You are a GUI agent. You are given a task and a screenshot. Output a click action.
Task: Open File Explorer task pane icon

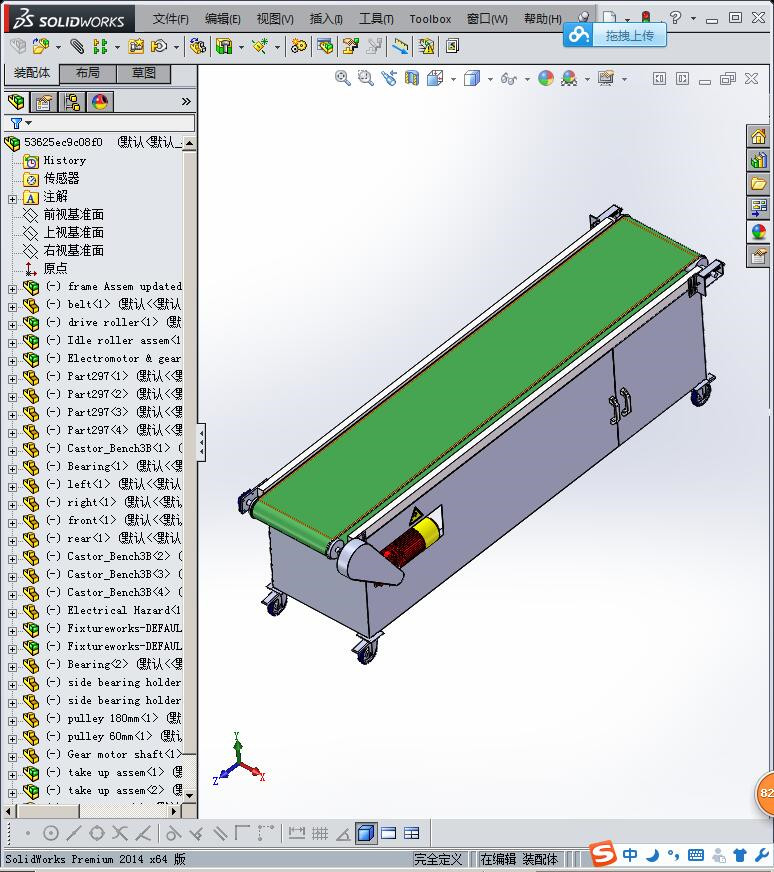[758, 184]
